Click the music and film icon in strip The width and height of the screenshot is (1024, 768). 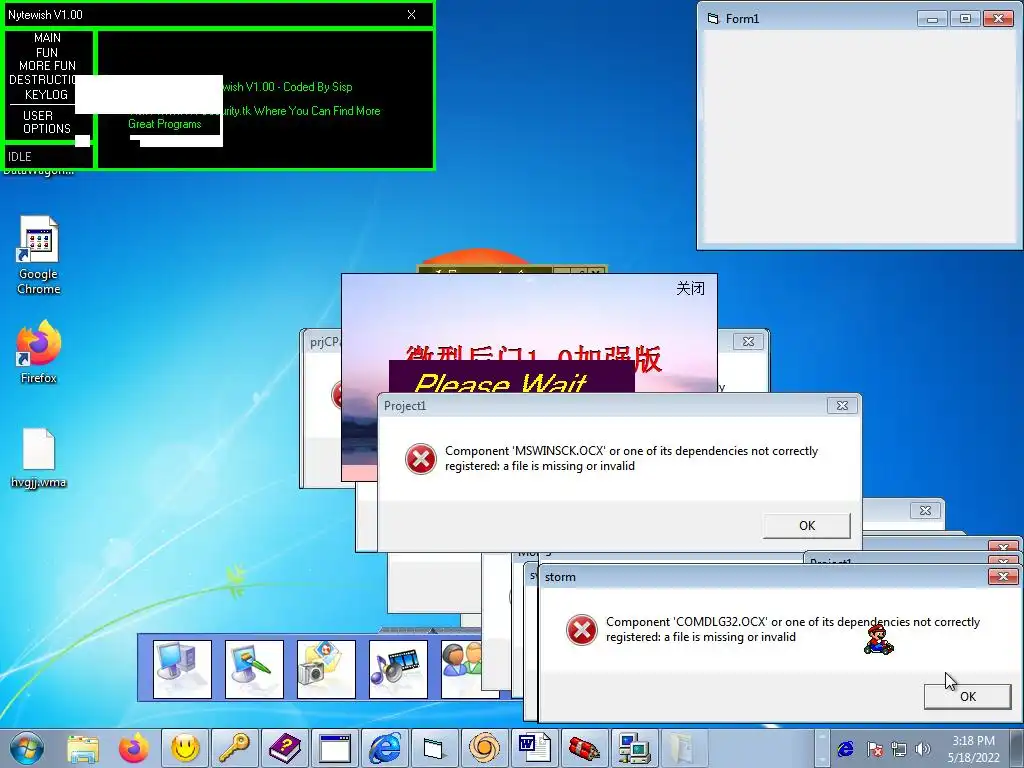tap(398, 669)
